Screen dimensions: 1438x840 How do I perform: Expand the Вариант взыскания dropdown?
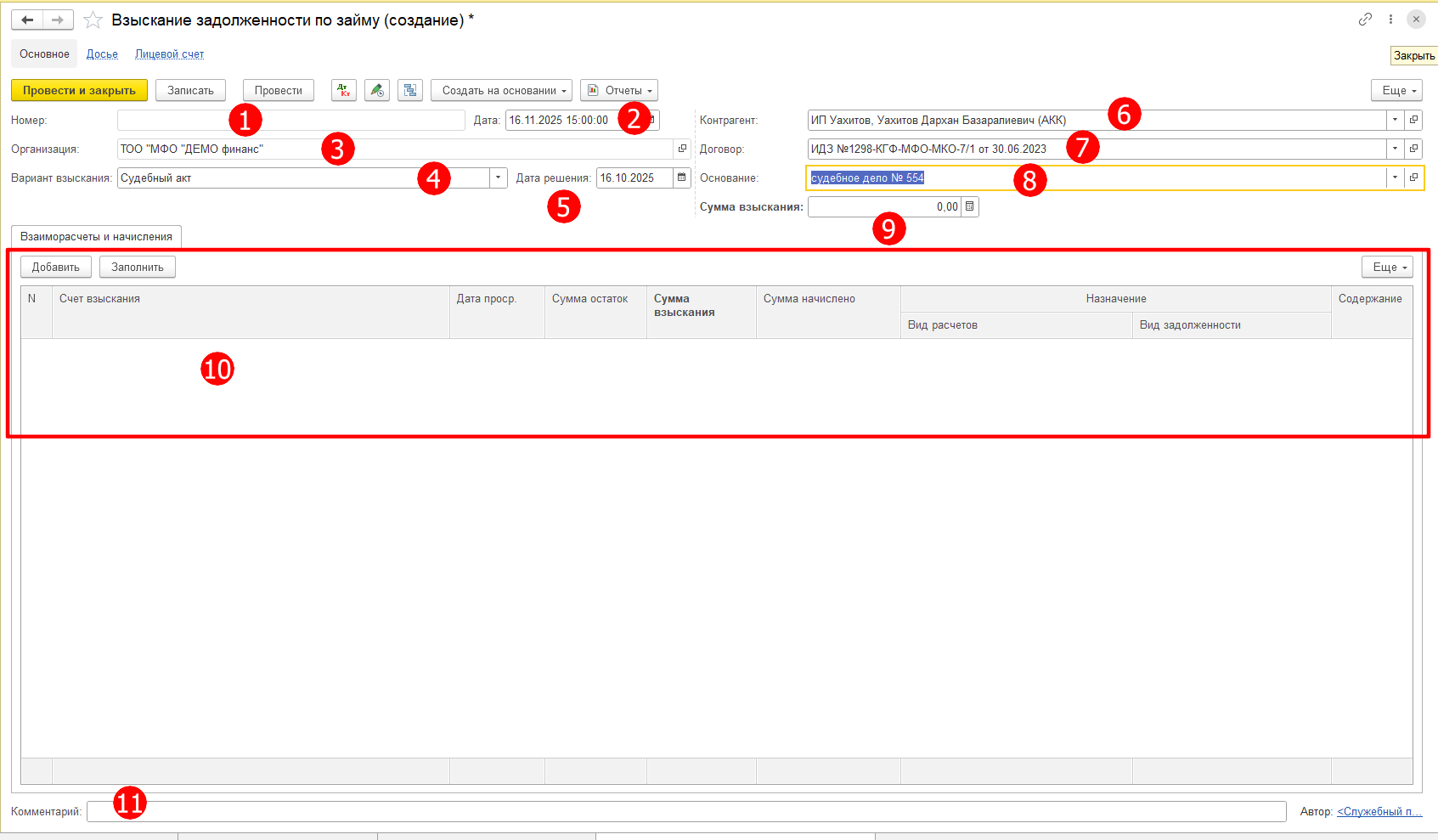pos(499,178)
